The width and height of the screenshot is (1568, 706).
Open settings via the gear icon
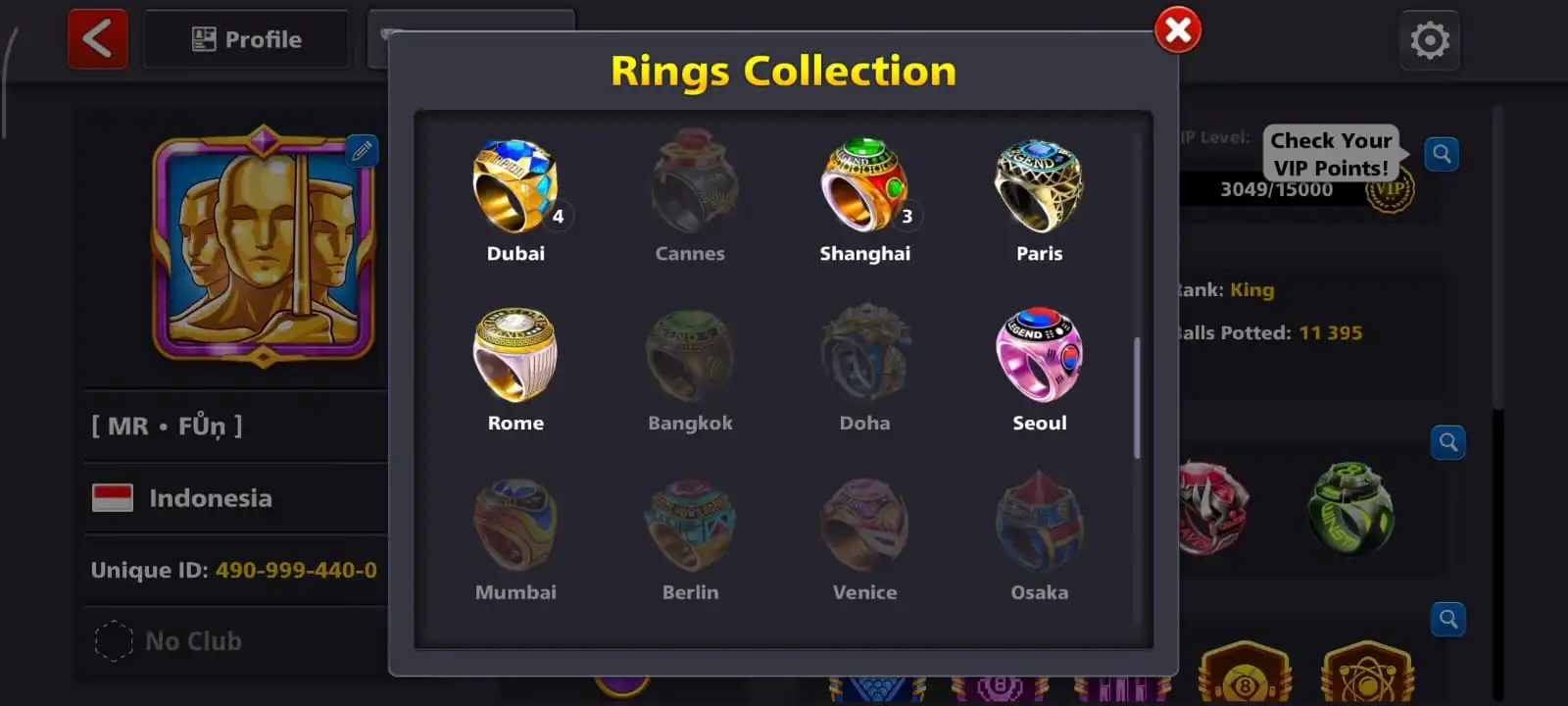pyautogui.click(x=1430, y=40)
